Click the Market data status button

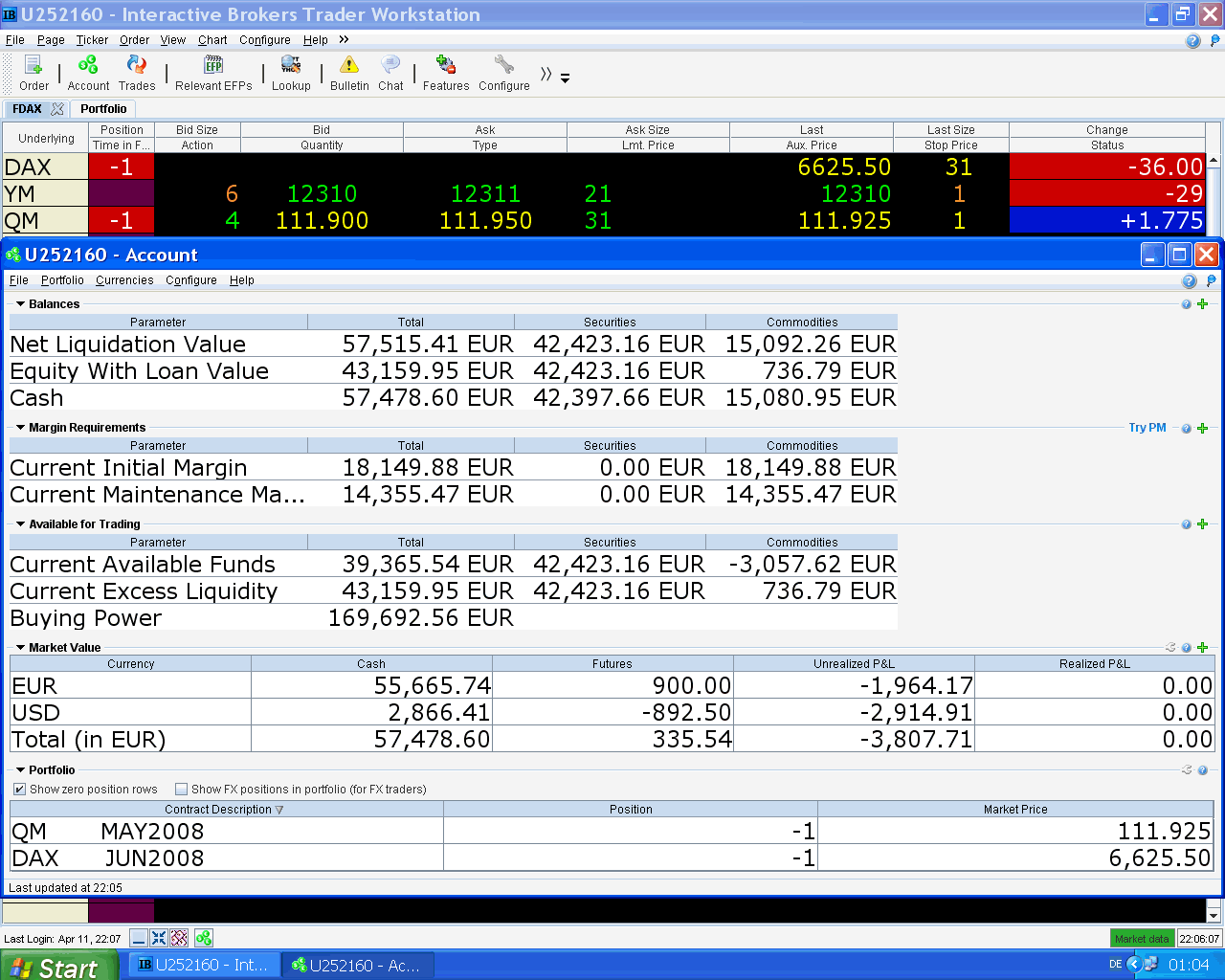(x=1142, y=939)
